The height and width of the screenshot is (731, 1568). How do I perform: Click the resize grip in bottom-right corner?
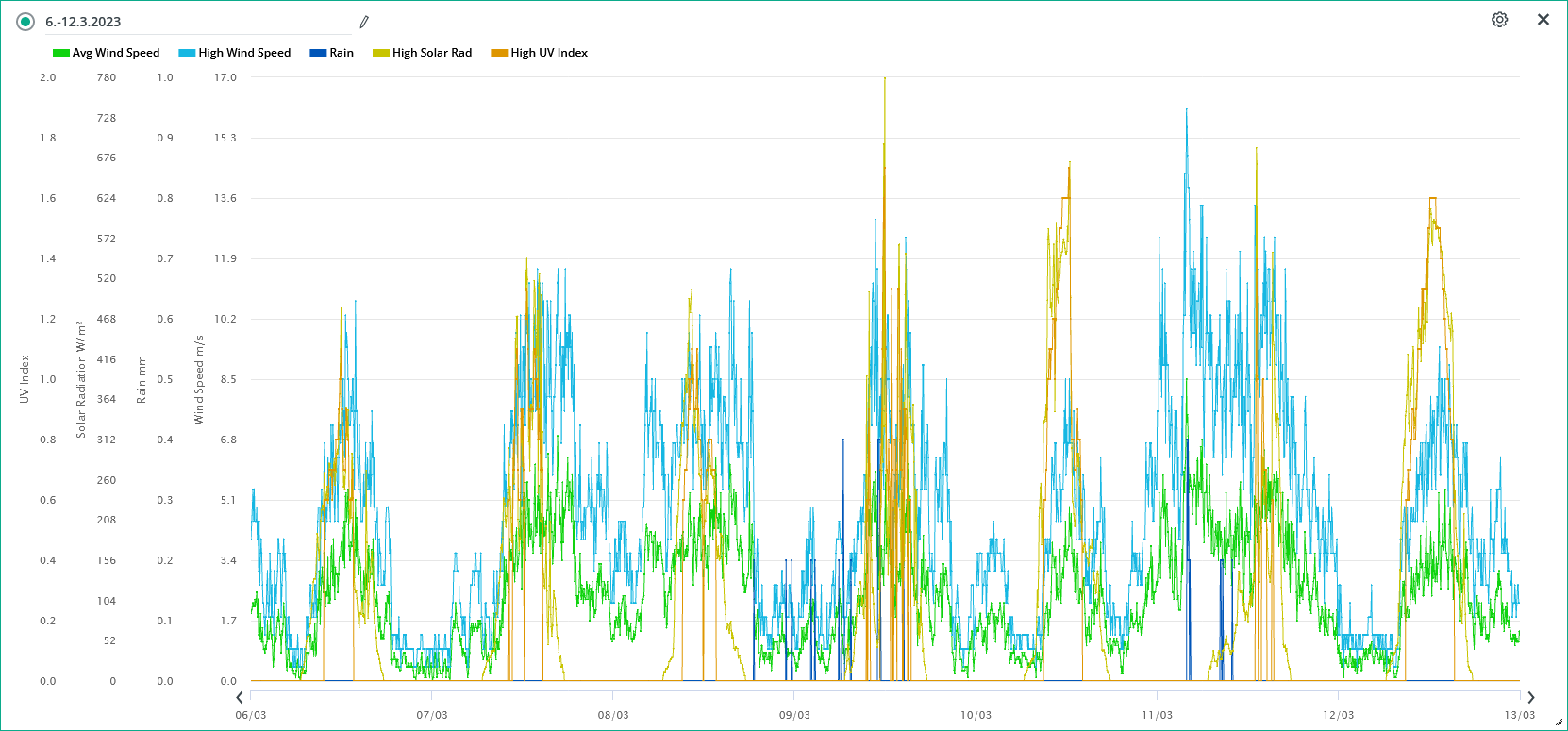[1558, 722]
